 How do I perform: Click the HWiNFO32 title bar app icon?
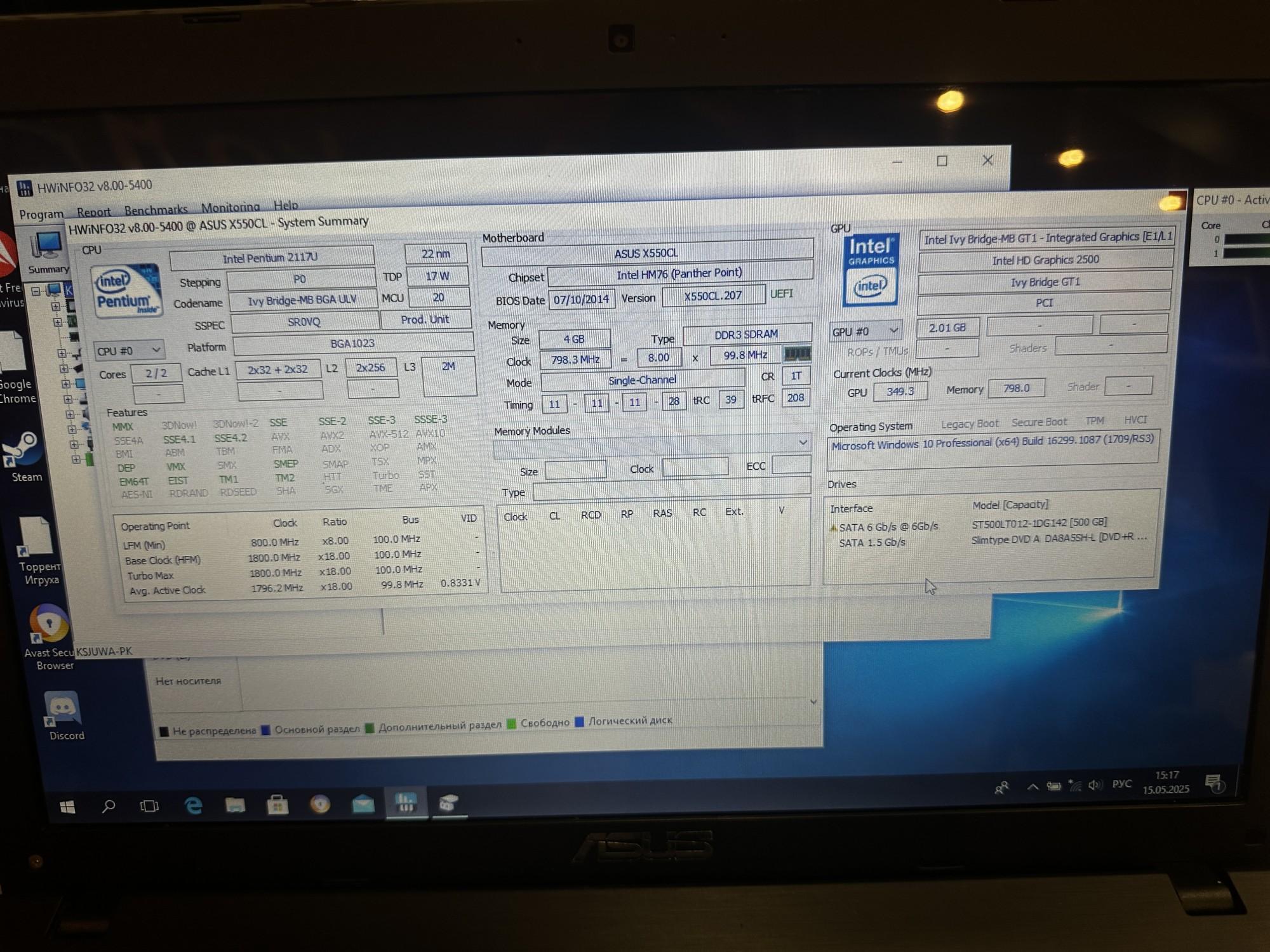point(25,188)
